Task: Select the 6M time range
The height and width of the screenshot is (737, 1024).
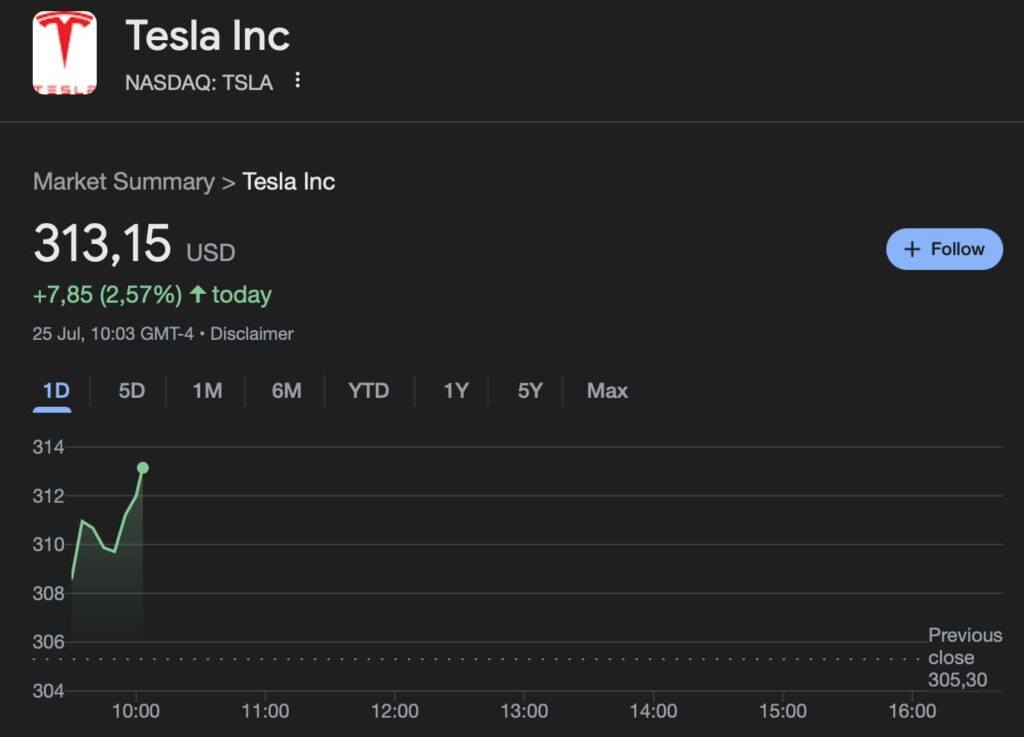Action: tap(285, 391)
